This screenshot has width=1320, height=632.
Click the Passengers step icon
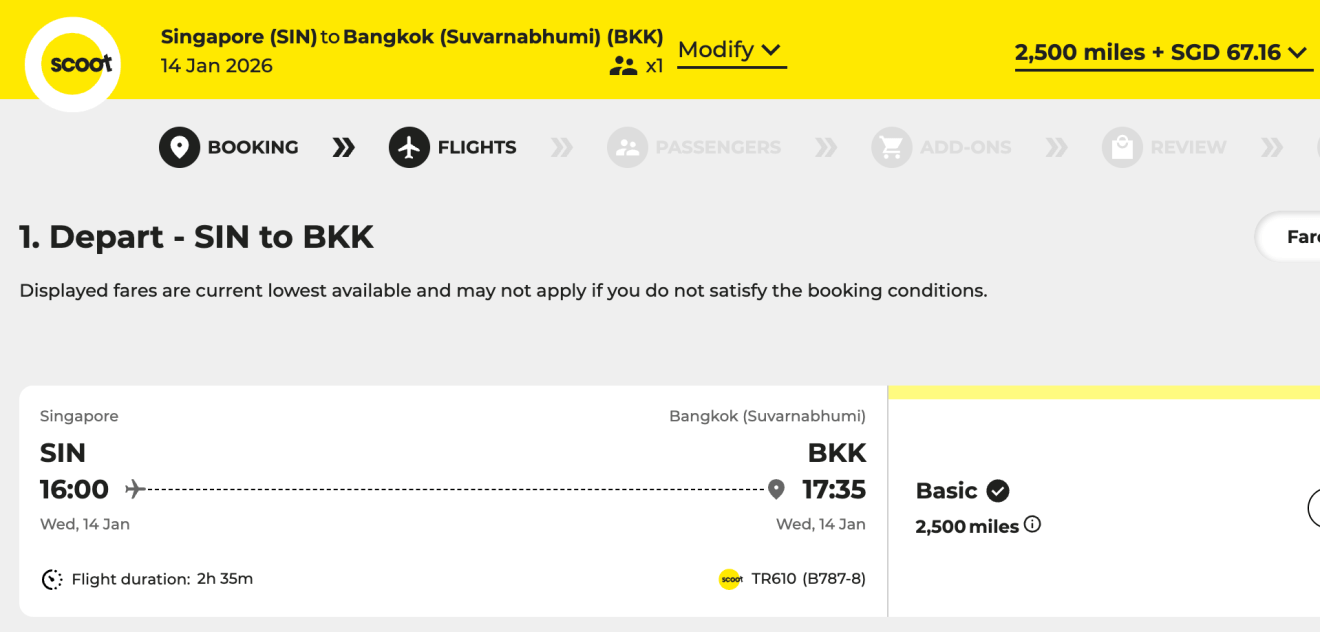628,147
